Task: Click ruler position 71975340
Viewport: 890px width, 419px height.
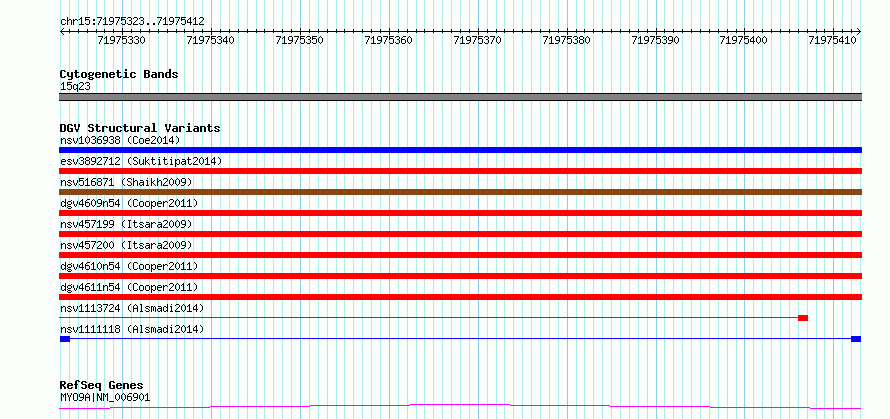Action: point(211,40)
